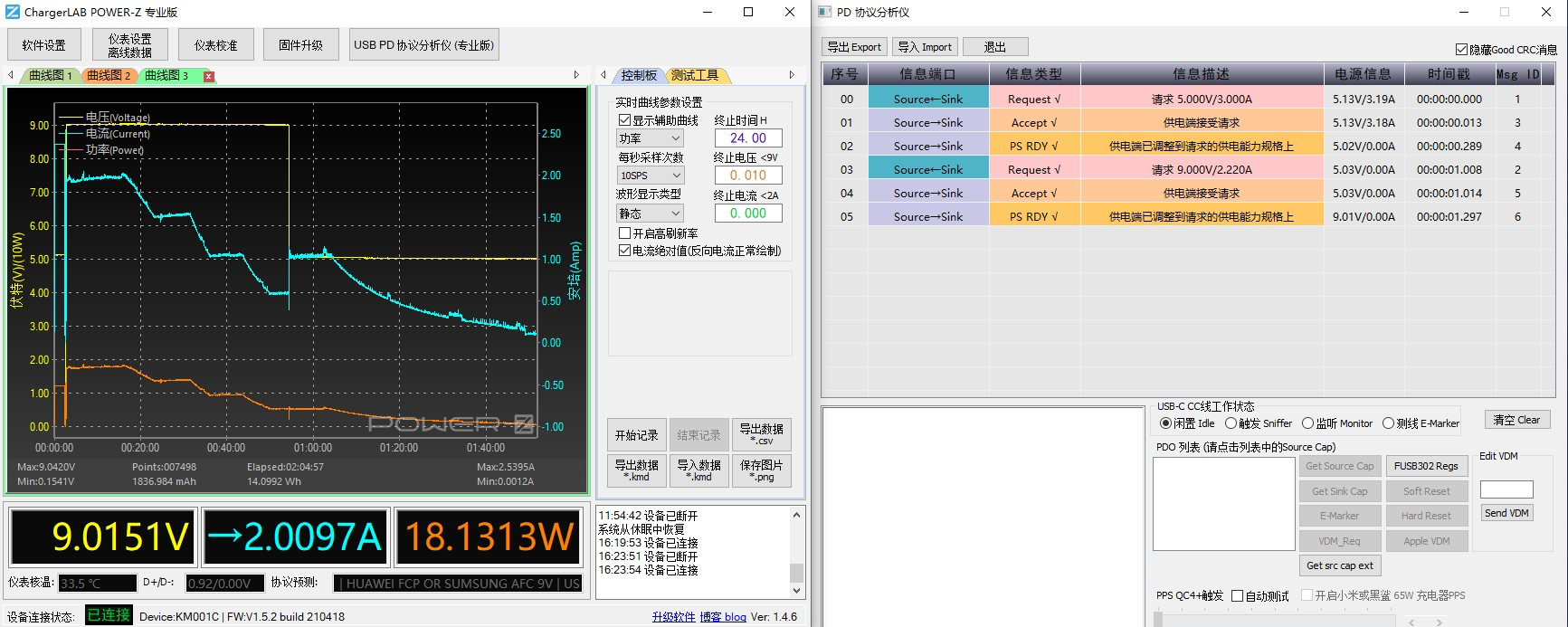
Task: Close the 曲线图 3 tab with red X
Action: [x=209, y=76]
